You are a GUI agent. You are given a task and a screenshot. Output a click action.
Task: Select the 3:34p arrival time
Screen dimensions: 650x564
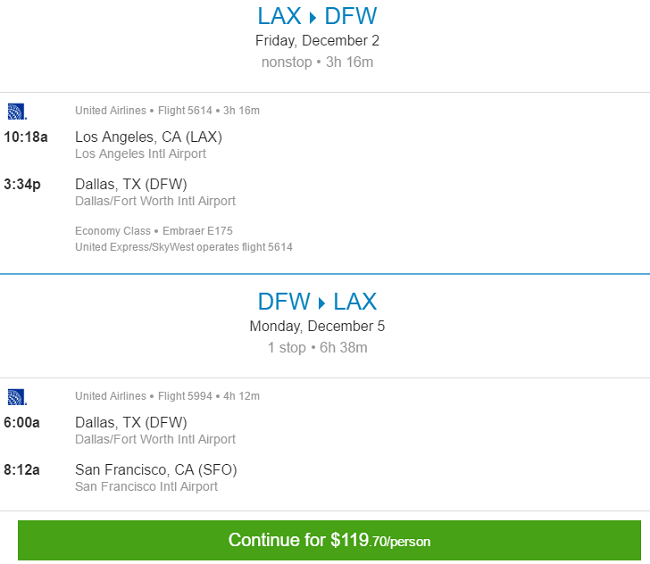[22, 183]
